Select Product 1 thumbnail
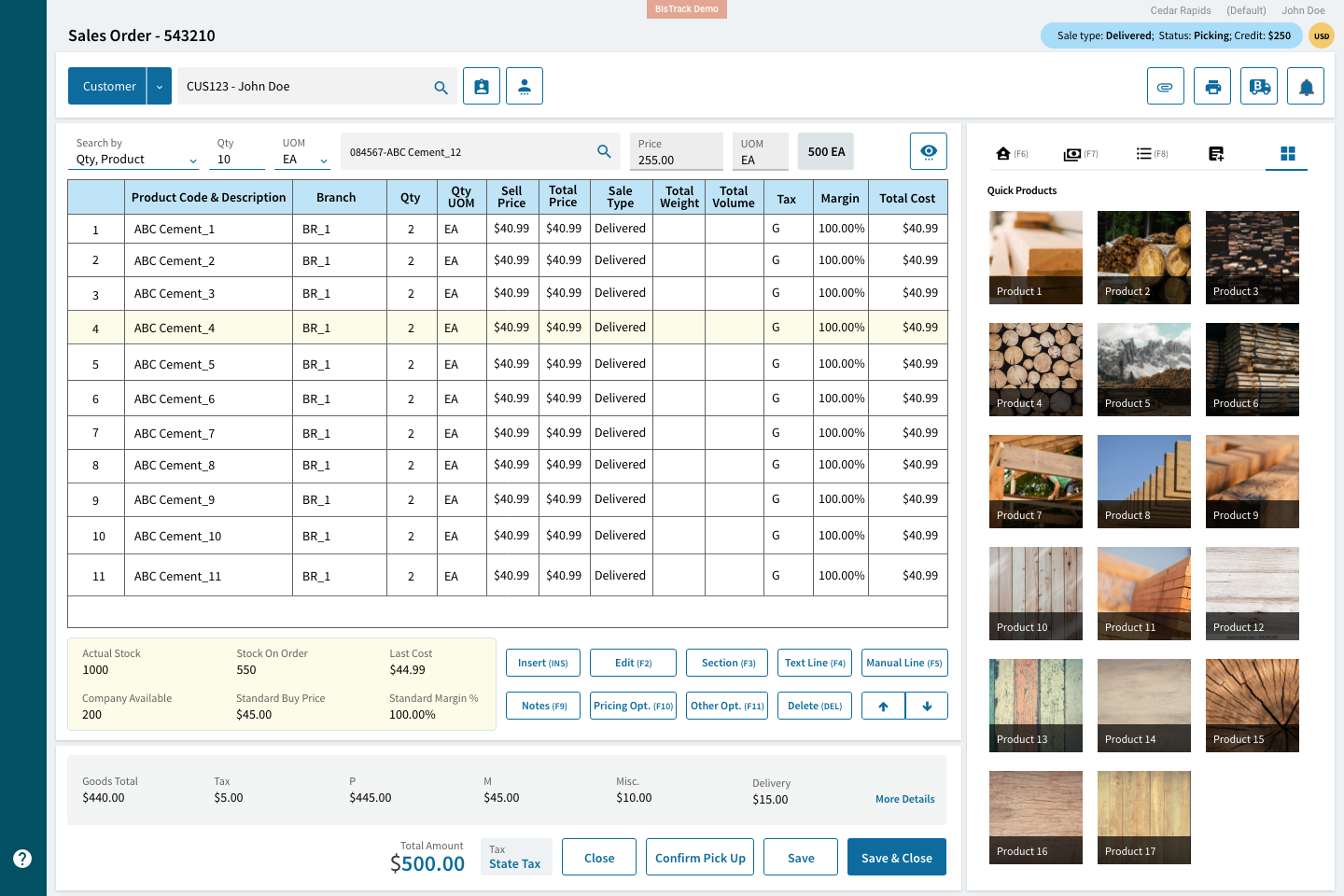This screenshot has width=1344, height=896. (1036, 258)
